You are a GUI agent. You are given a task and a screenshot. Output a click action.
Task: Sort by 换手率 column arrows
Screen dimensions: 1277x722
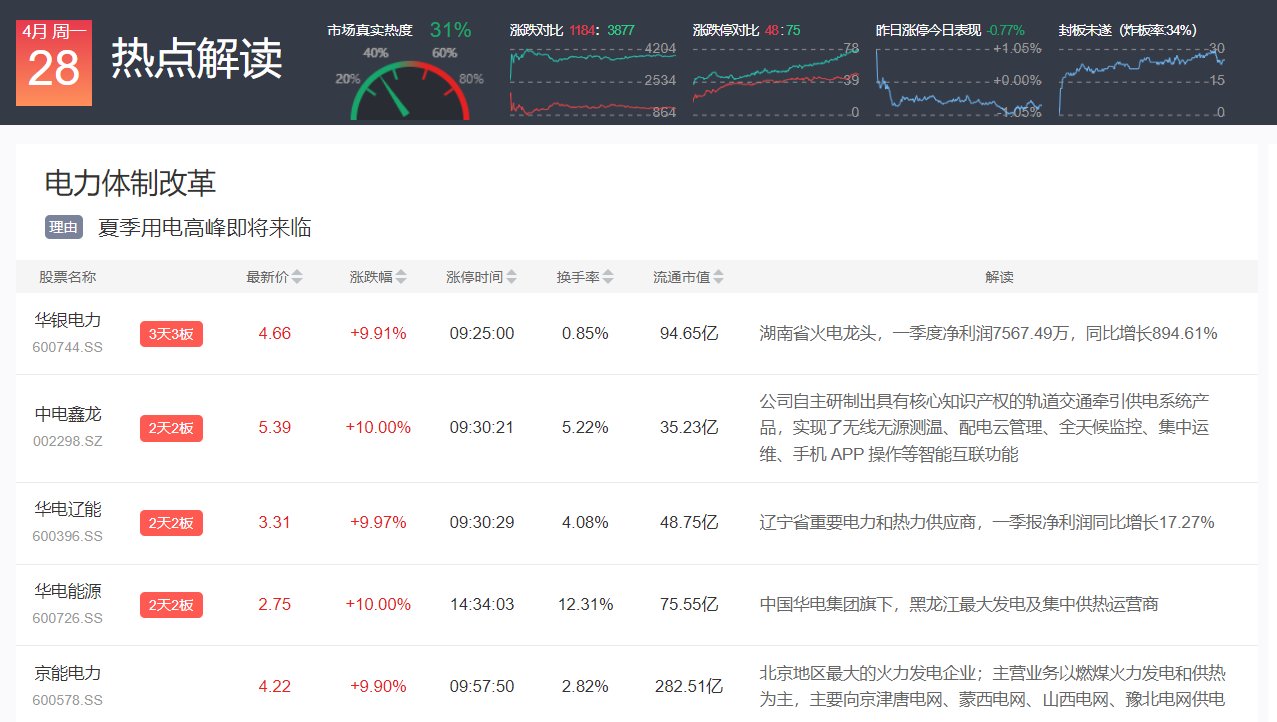[x=608, y=277]
